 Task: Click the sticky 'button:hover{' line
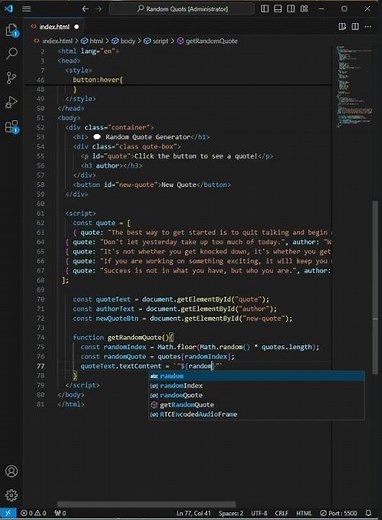[x=98, y=80]
